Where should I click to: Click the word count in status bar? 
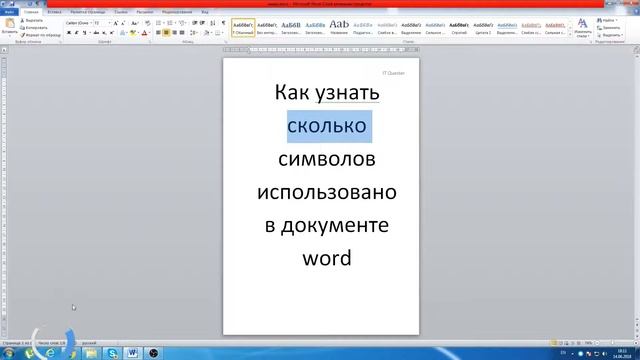(51, 343)
